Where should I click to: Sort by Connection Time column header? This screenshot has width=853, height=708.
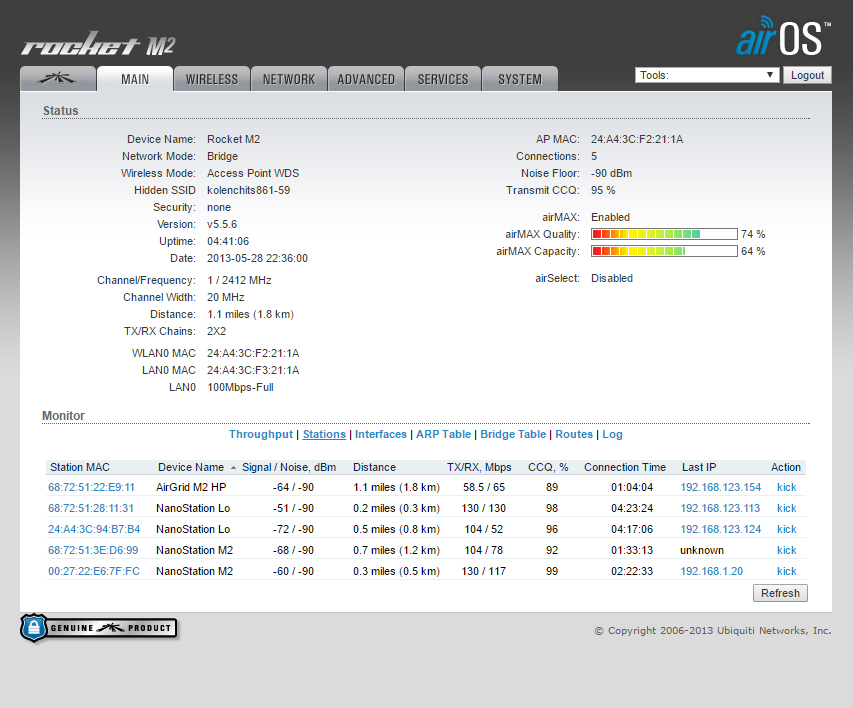pos(625,467)
